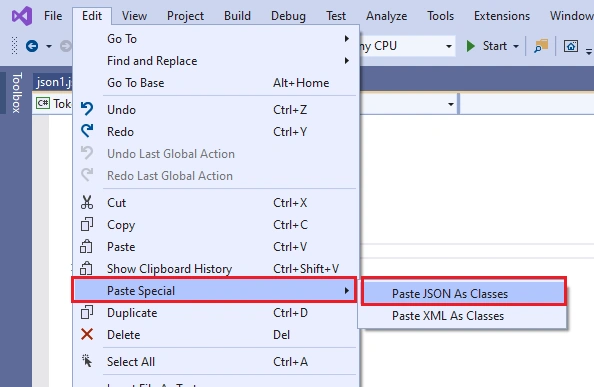
Task: Open the File menu
Action: [x=53, y=16]
